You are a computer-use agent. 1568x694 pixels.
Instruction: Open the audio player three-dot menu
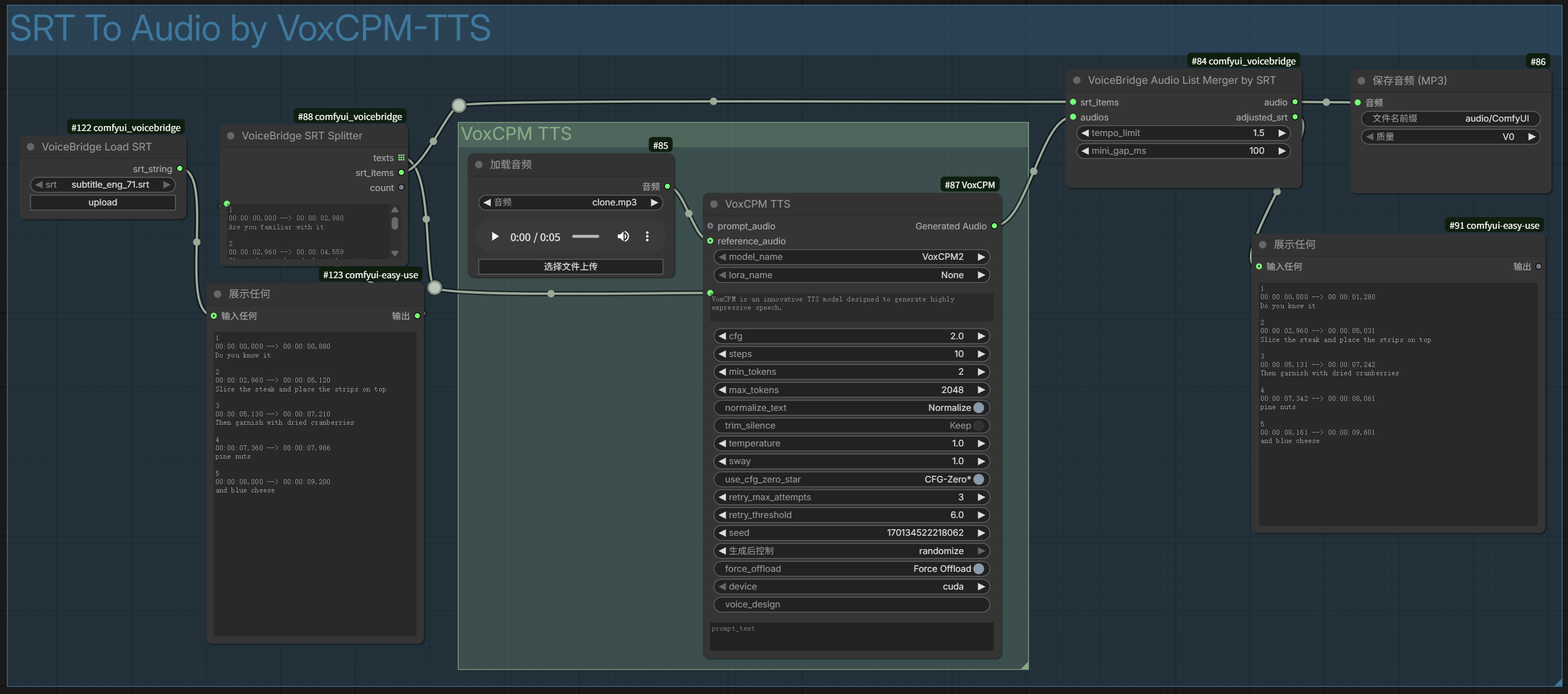pyautogui.click(x=647, y=237)
